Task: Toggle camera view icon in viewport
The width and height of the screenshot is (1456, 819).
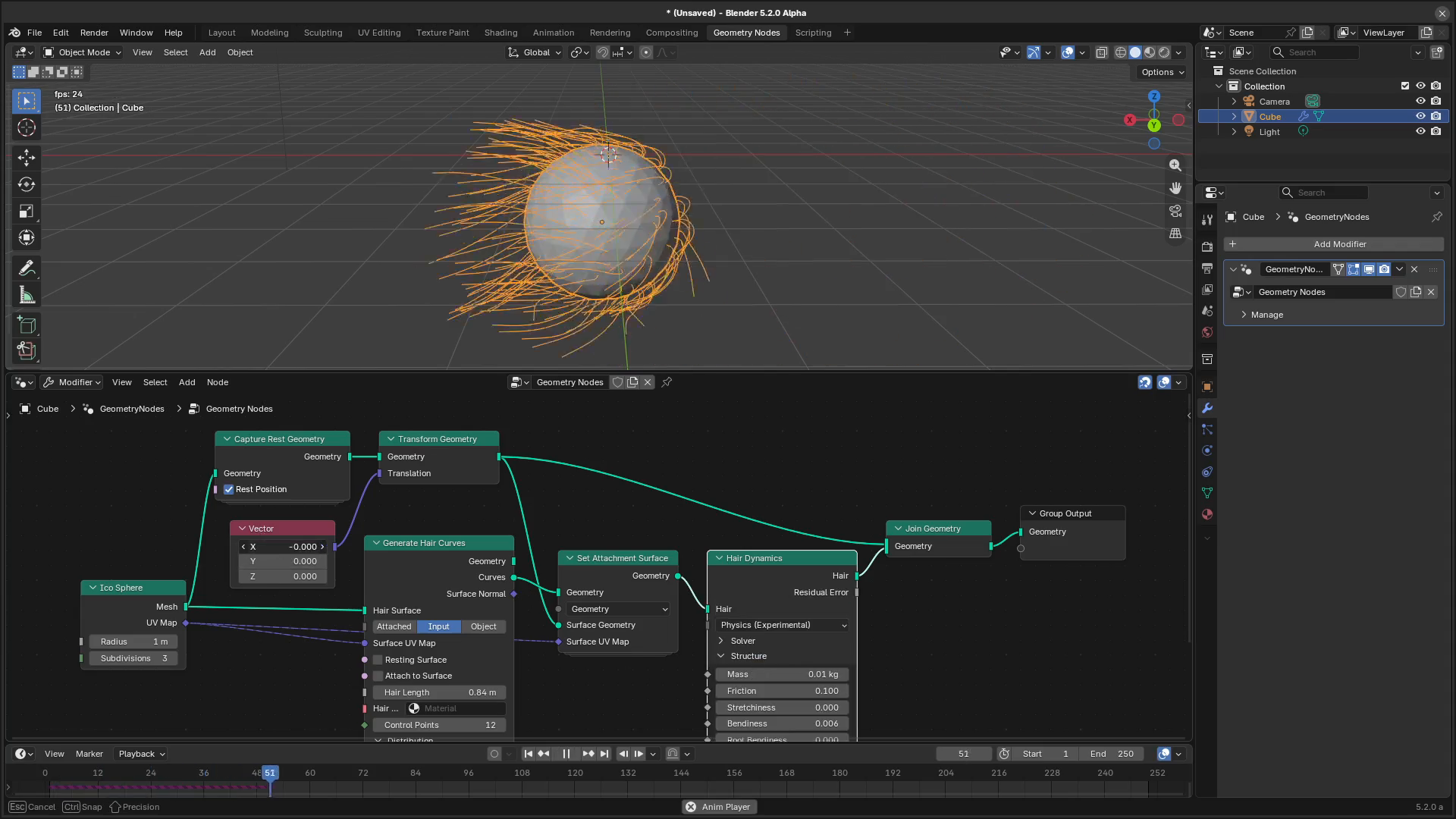Action: [x=1175, y=211]
